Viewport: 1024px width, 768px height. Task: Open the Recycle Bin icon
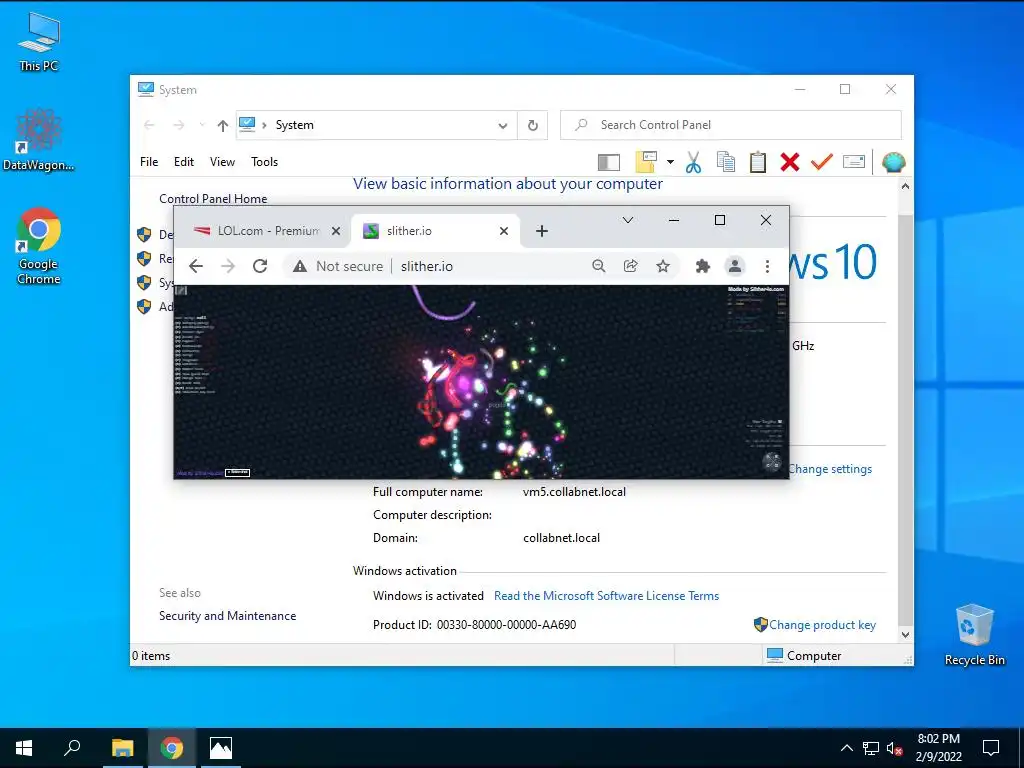coord(974,635)
